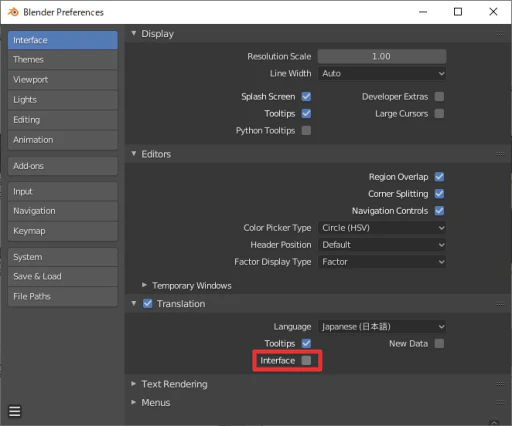Image resolution: width=512 pixels, height=426 pixels.
Task: Check the Interface translation box
Action: (306, 360)
